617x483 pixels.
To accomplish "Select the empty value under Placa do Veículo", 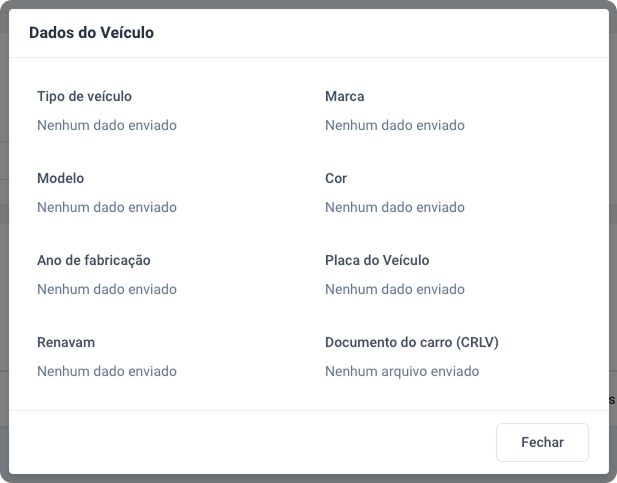I will click(x=394, y=290).
